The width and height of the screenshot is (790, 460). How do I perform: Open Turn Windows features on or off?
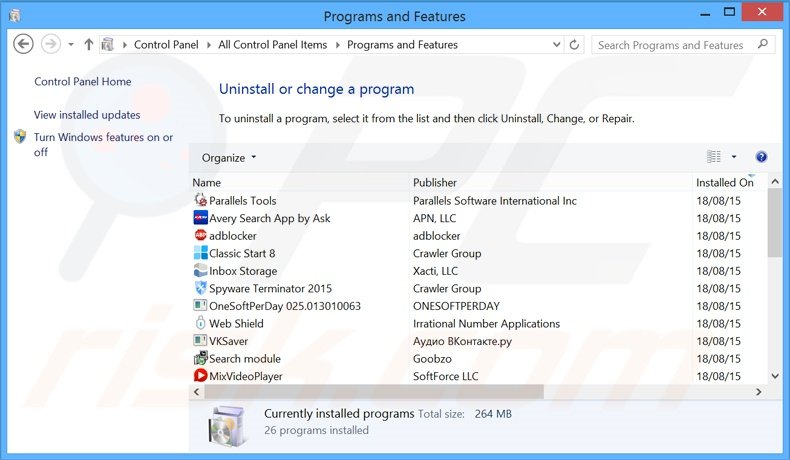103,144
